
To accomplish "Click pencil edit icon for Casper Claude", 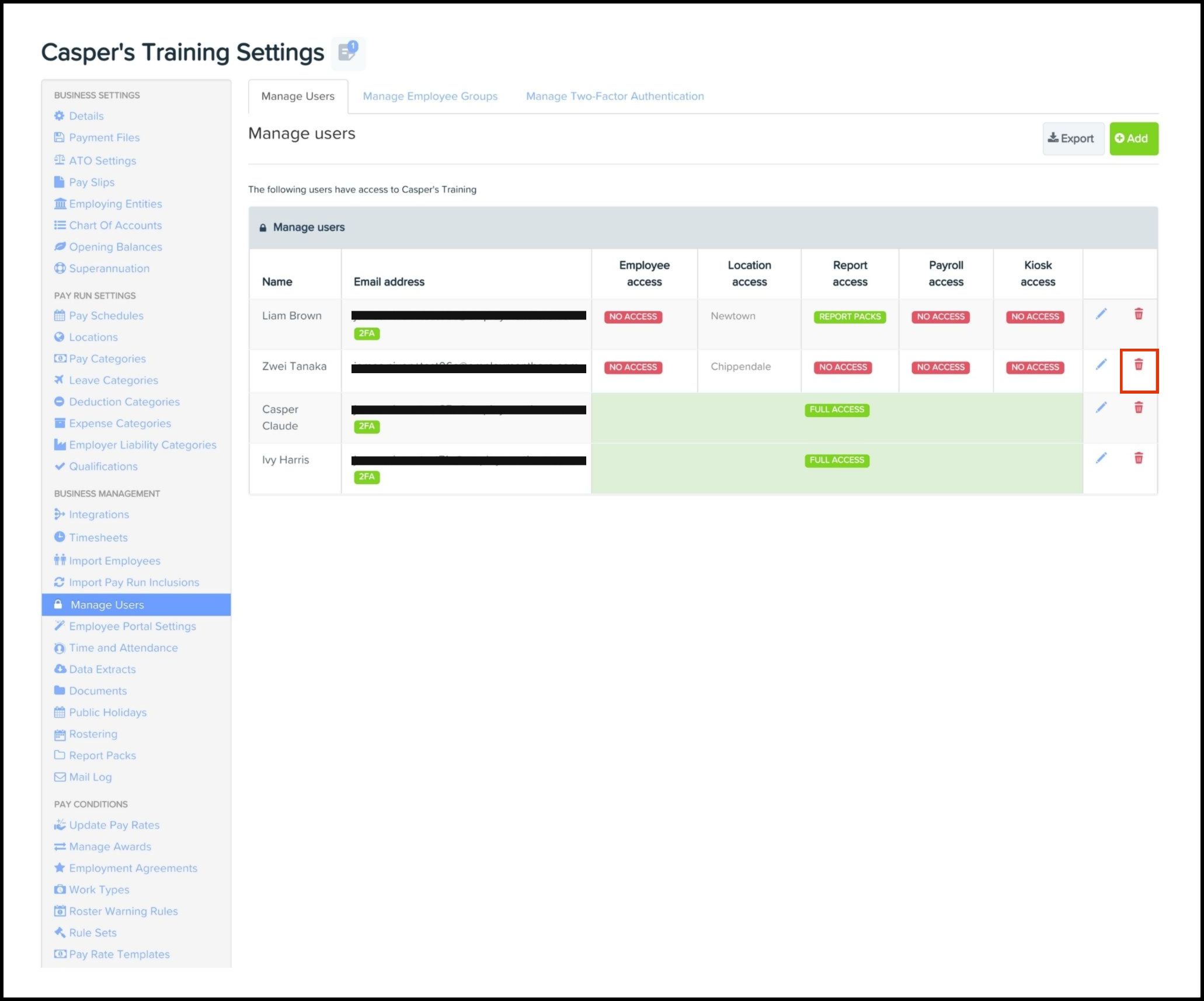I will pos(1101,408).
